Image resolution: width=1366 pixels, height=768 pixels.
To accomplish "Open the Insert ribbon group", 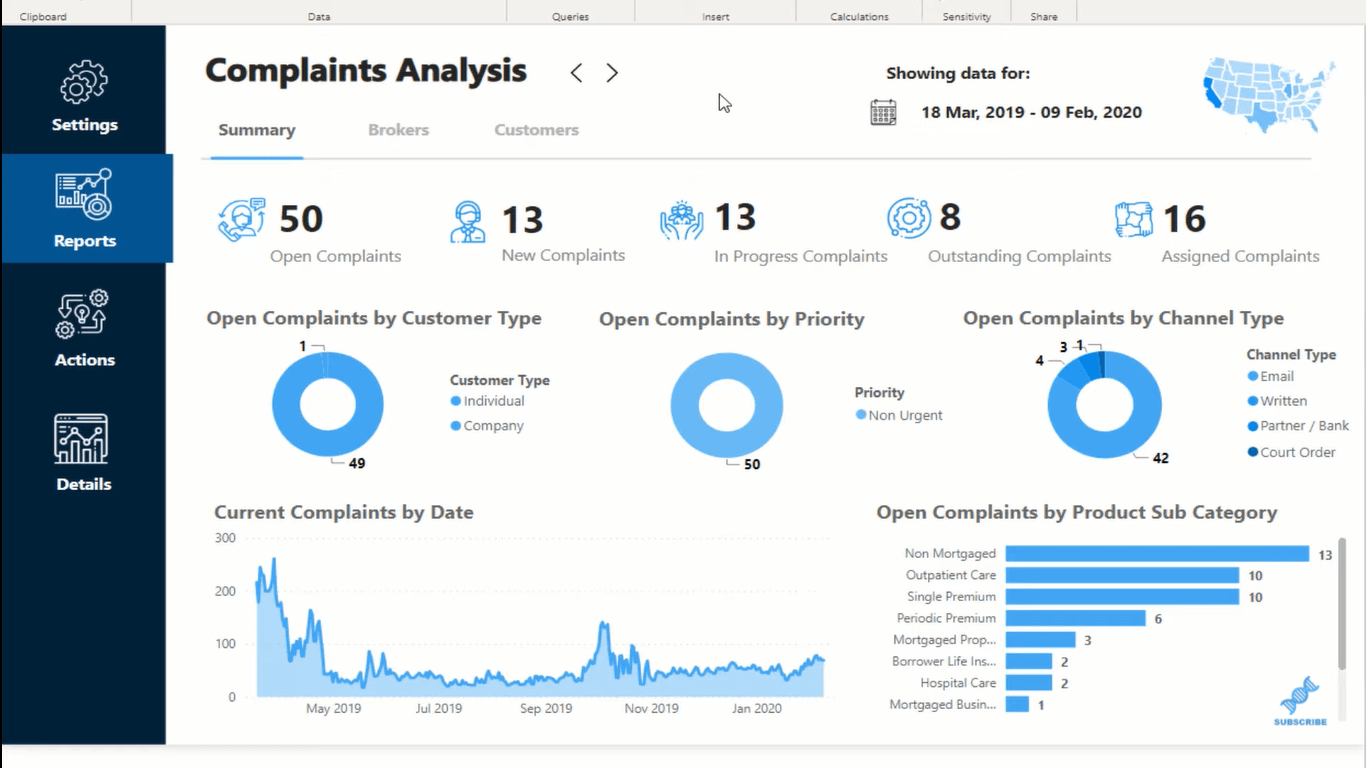I will pyautogui.click(x=716, y=16).
